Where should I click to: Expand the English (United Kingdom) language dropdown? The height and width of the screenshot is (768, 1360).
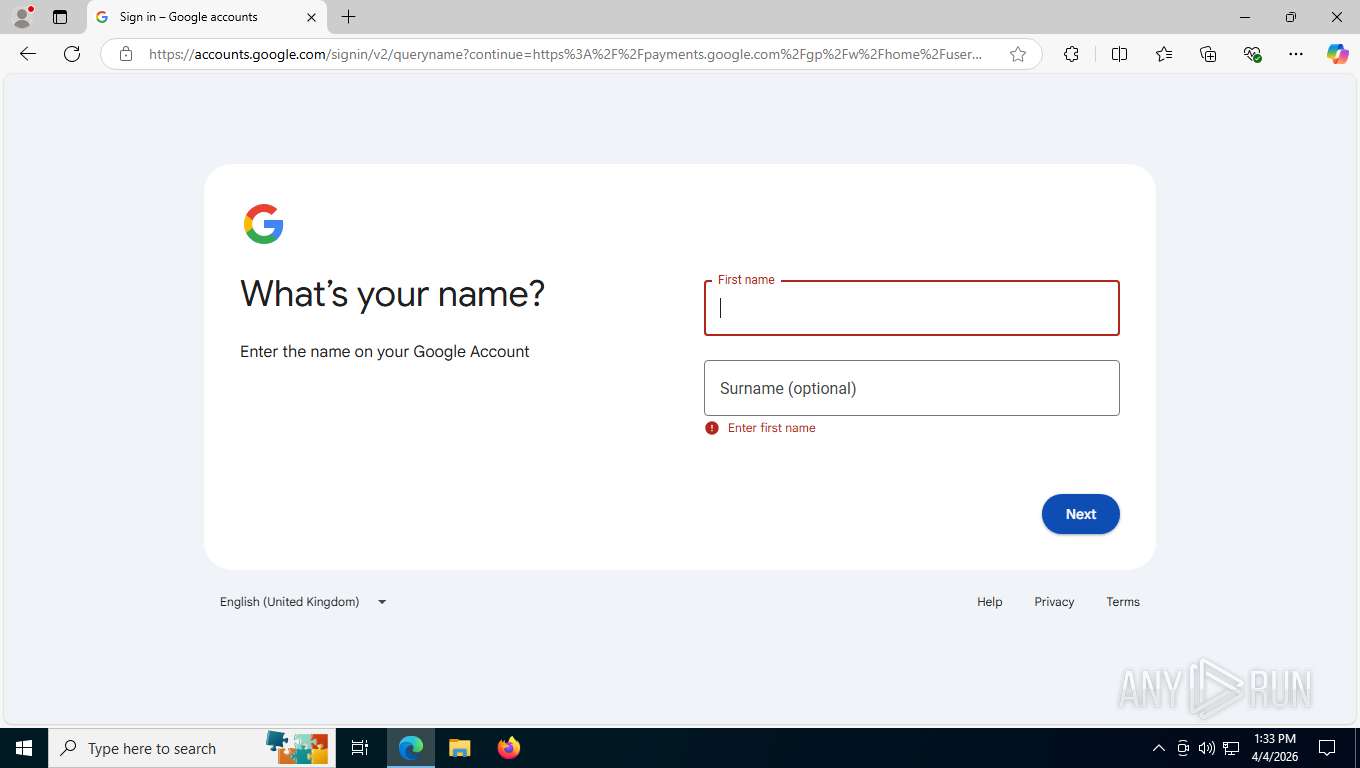(303, 602)
